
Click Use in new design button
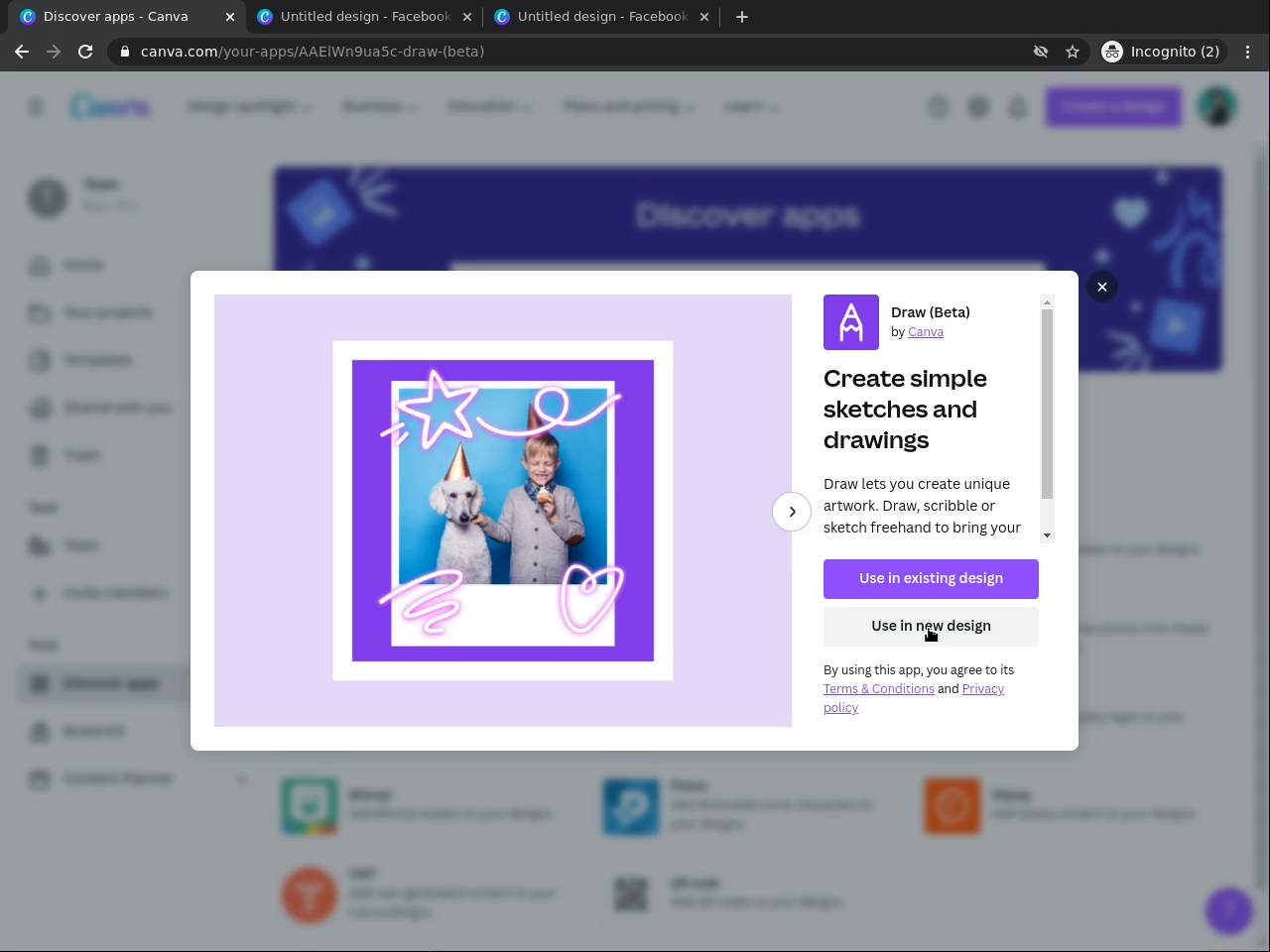pos(931,627)
